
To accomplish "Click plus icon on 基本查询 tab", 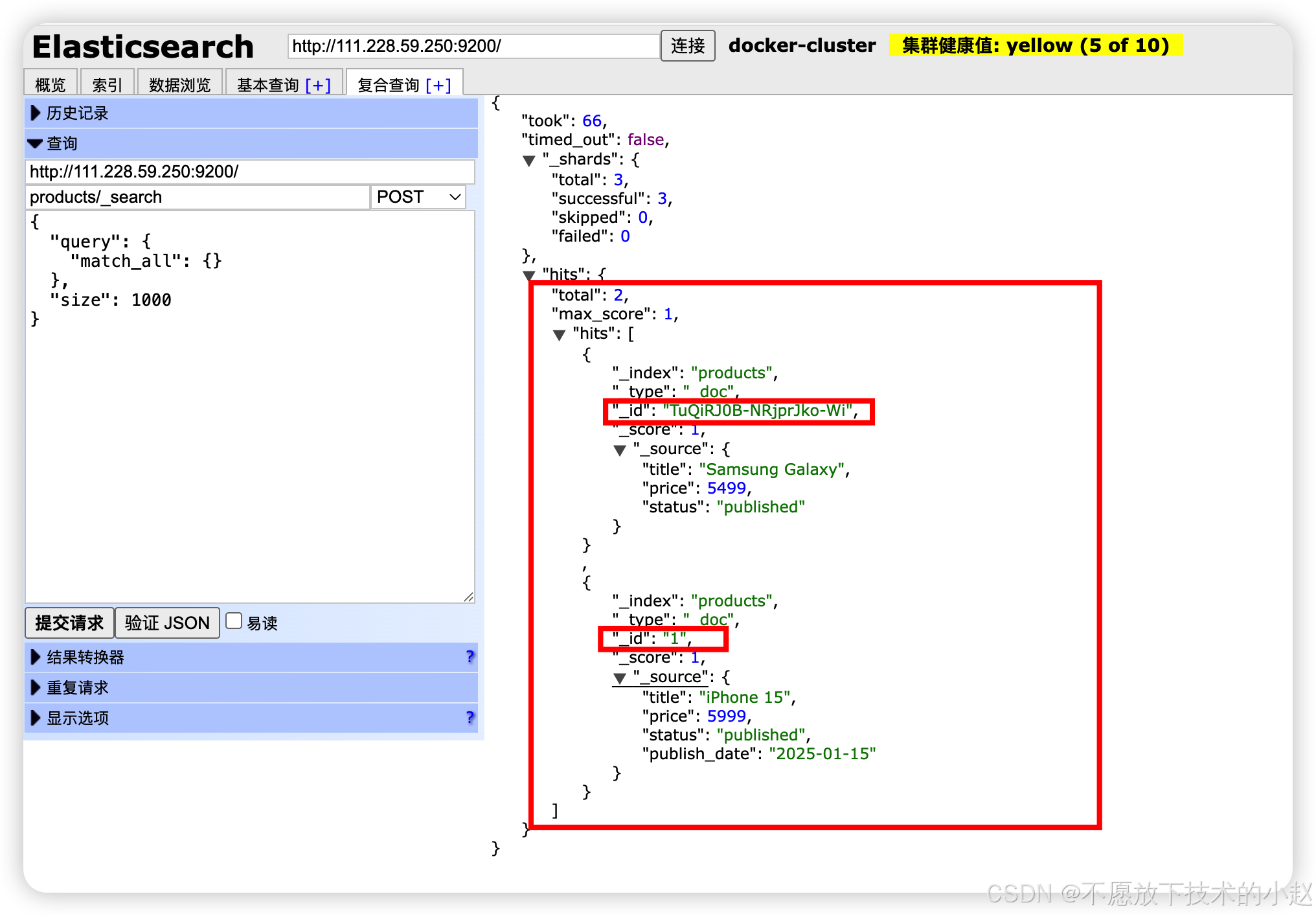I will 318,85.
